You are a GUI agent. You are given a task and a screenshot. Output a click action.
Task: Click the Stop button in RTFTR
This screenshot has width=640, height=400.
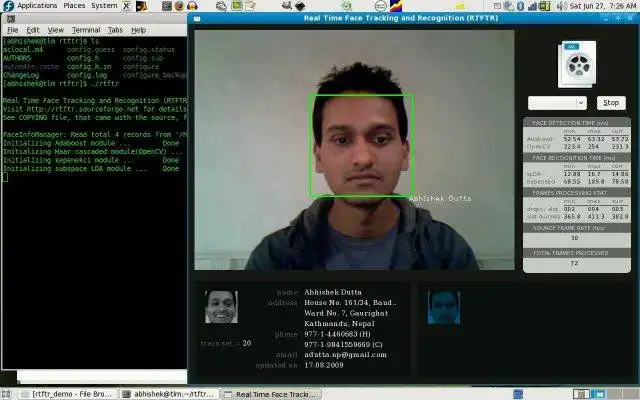click(x=611, y=103)
